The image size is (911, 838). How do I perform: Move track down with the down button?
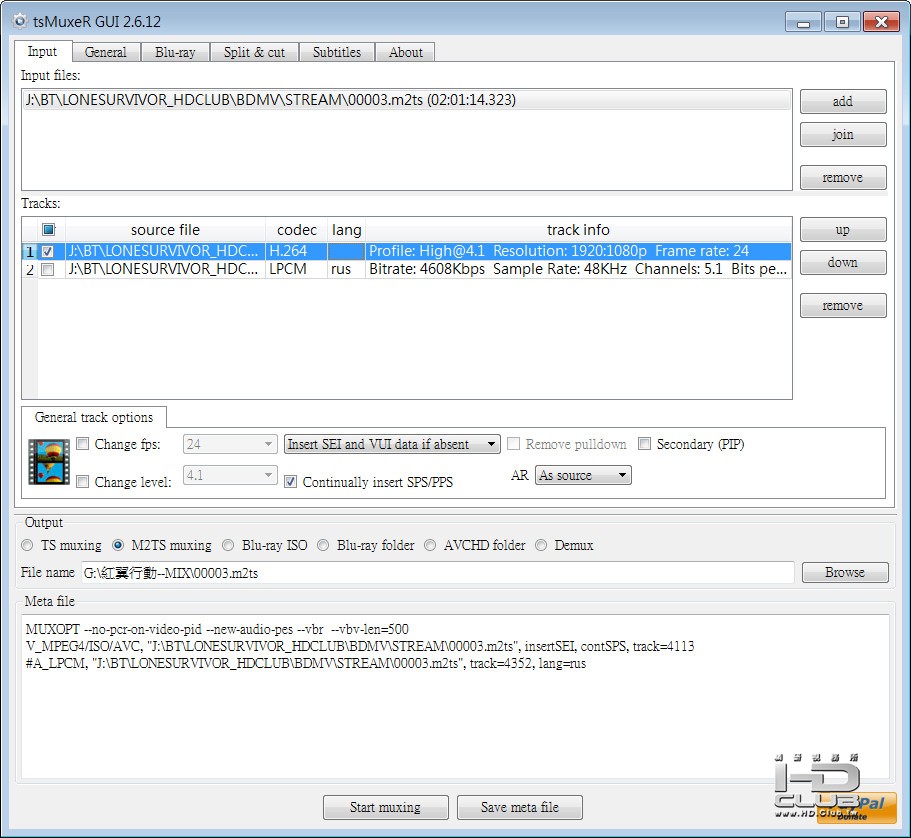[x=843, y=263]
